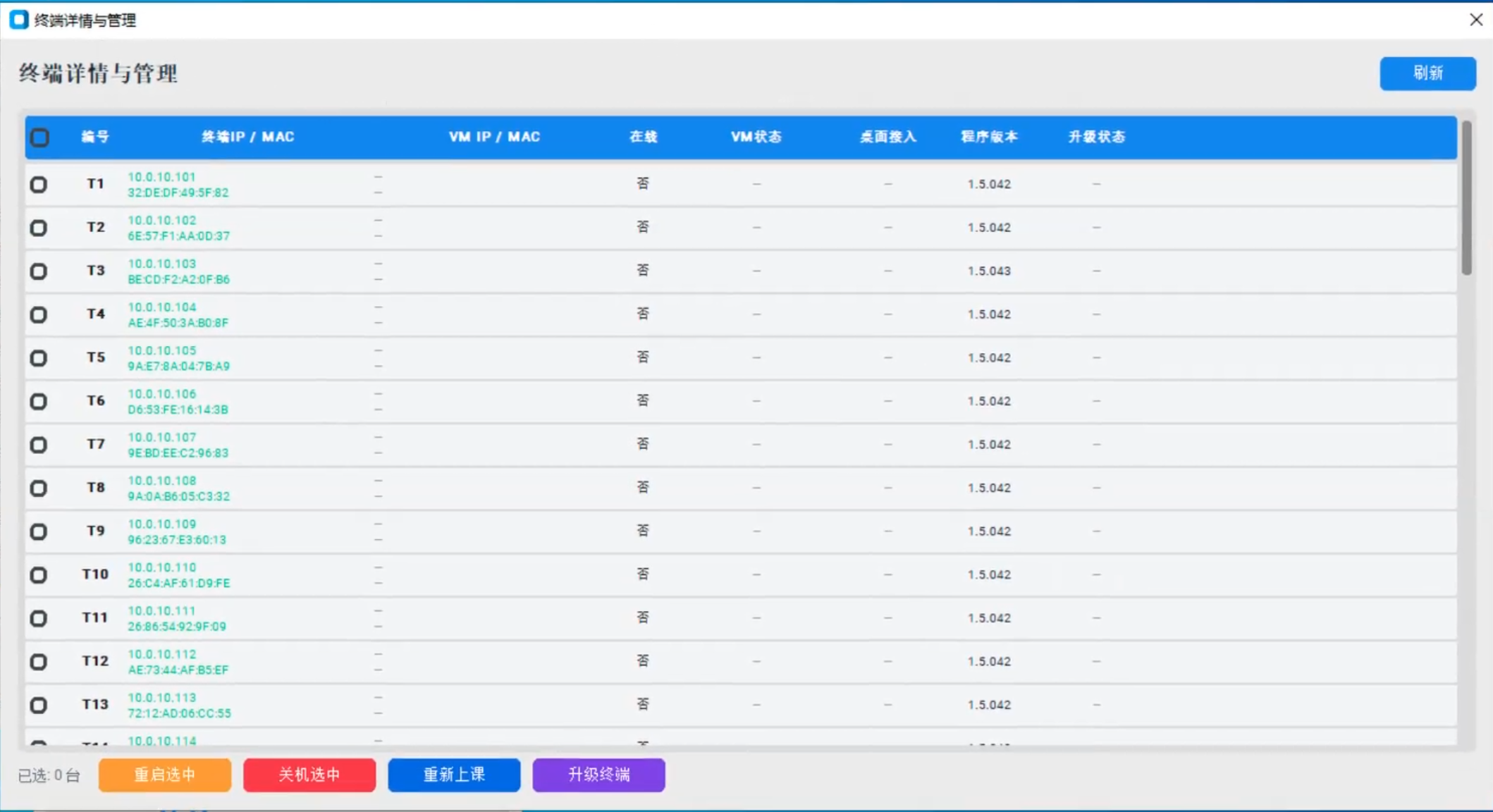Check the T7 row checkbox

point(39,445)
